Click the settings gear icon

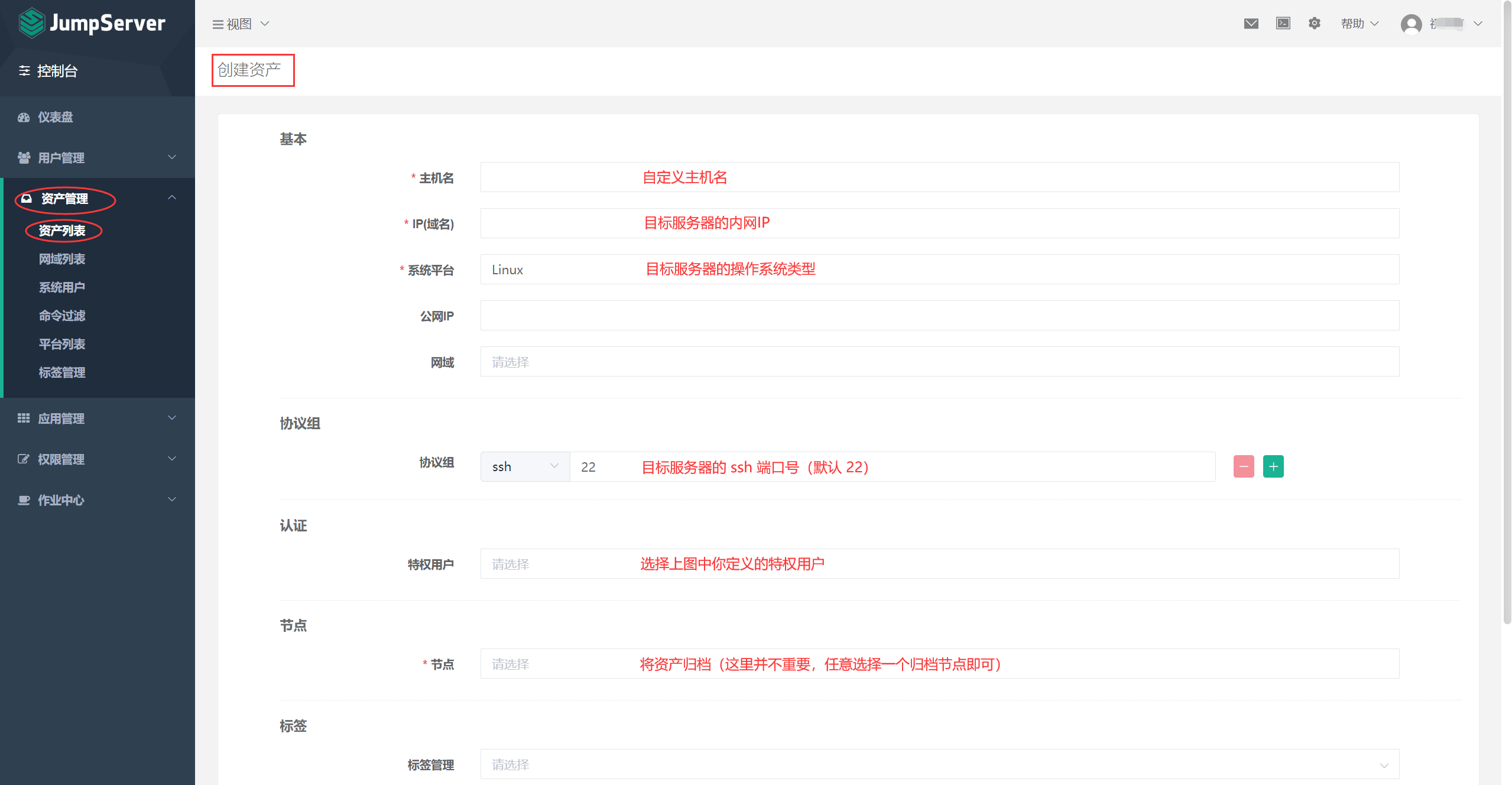[x=1314, y=24]
